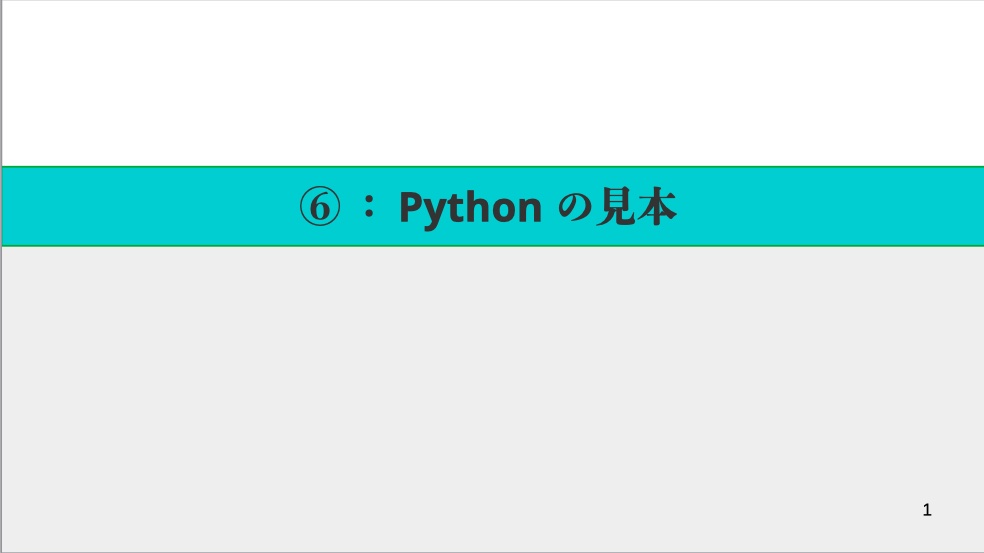The height and width of the screenshot is (553, 984).
Task: Click the letter "y" in Python
Action: pos(433,210)
